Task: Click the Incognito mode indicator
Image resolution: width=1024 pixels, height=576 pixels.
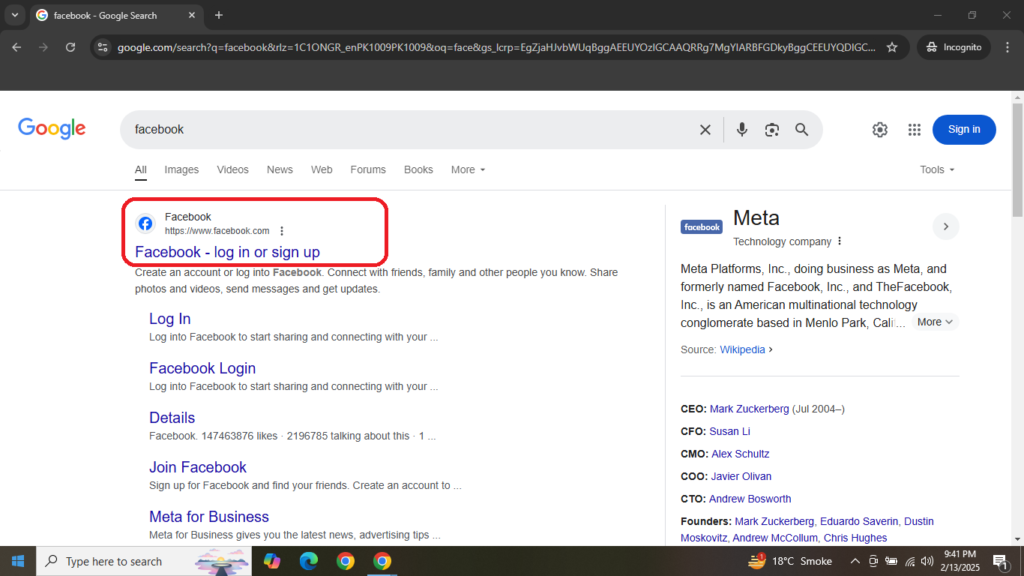Action: (x=953, y=46)
